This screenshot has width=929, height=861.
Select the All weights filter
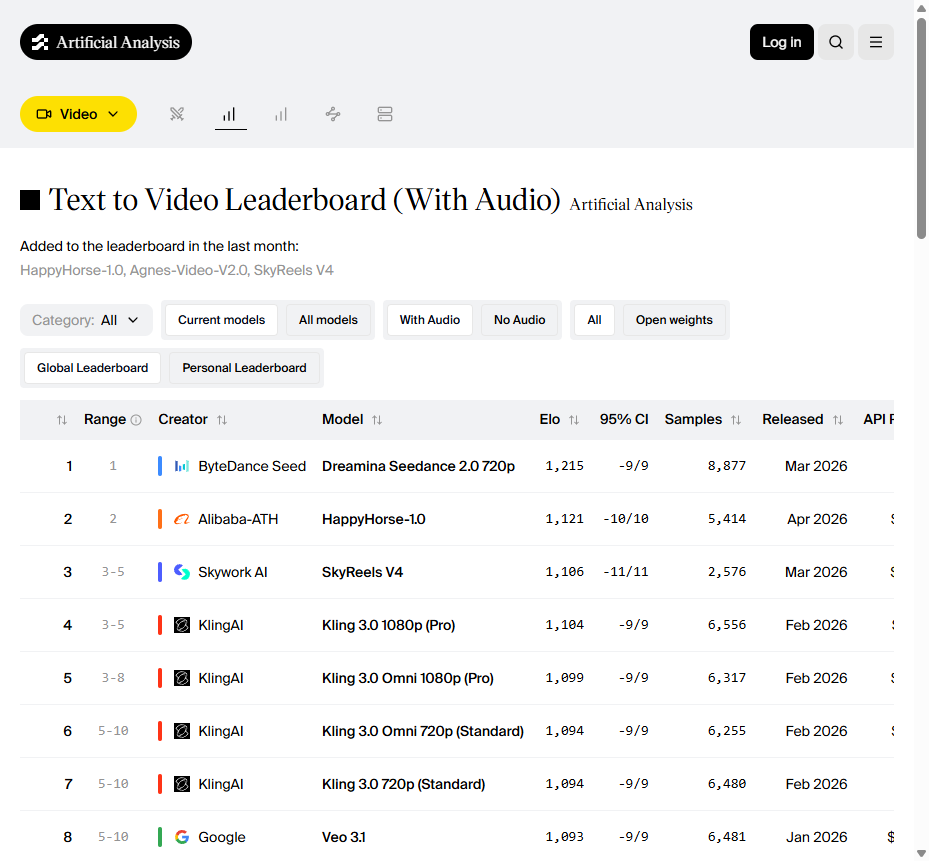[x=594, y=320]
